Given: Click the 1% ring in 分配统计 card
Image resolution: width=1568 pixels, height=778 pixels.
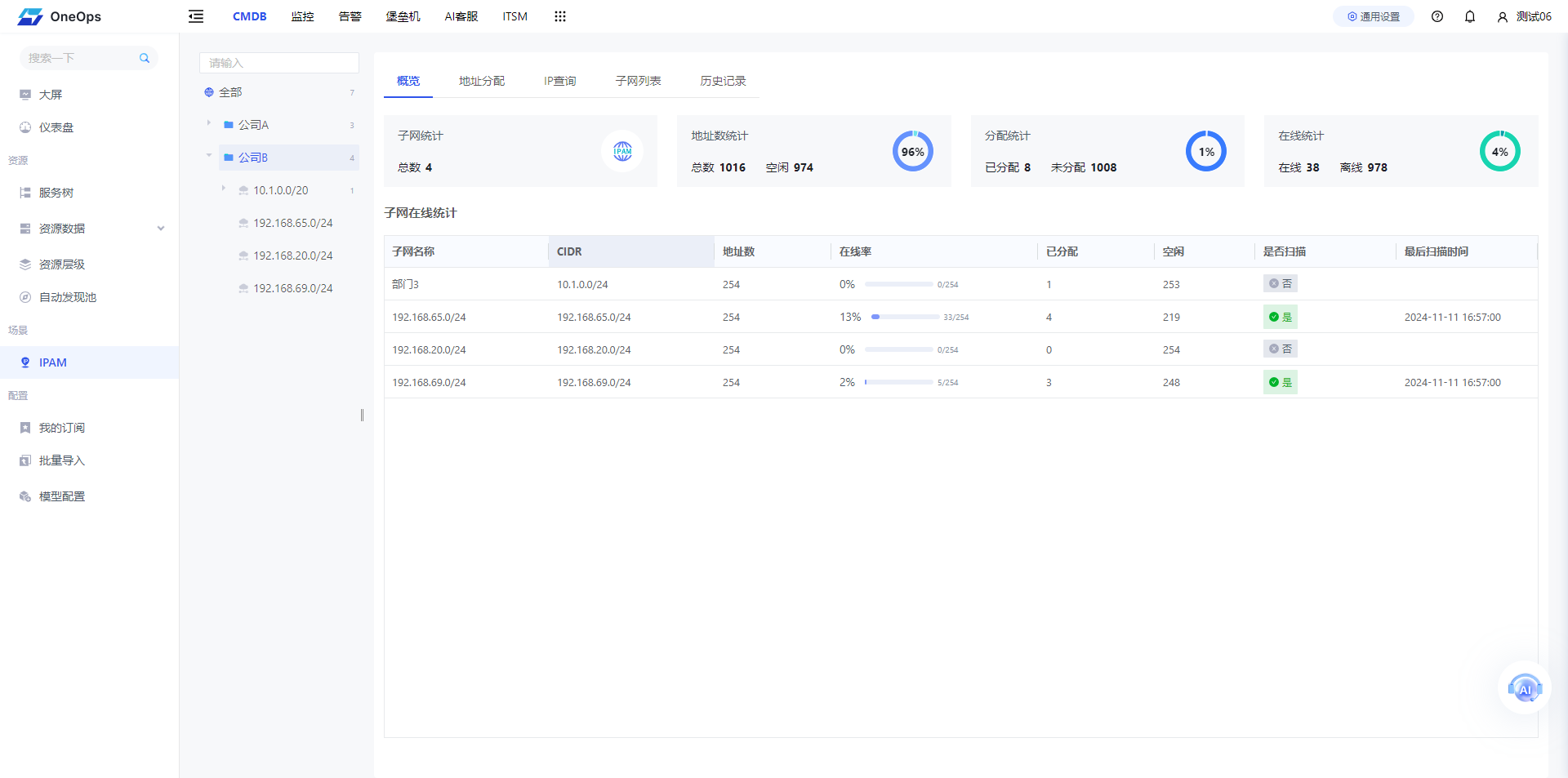Looking at the screenshot, I should (1206, 151).
